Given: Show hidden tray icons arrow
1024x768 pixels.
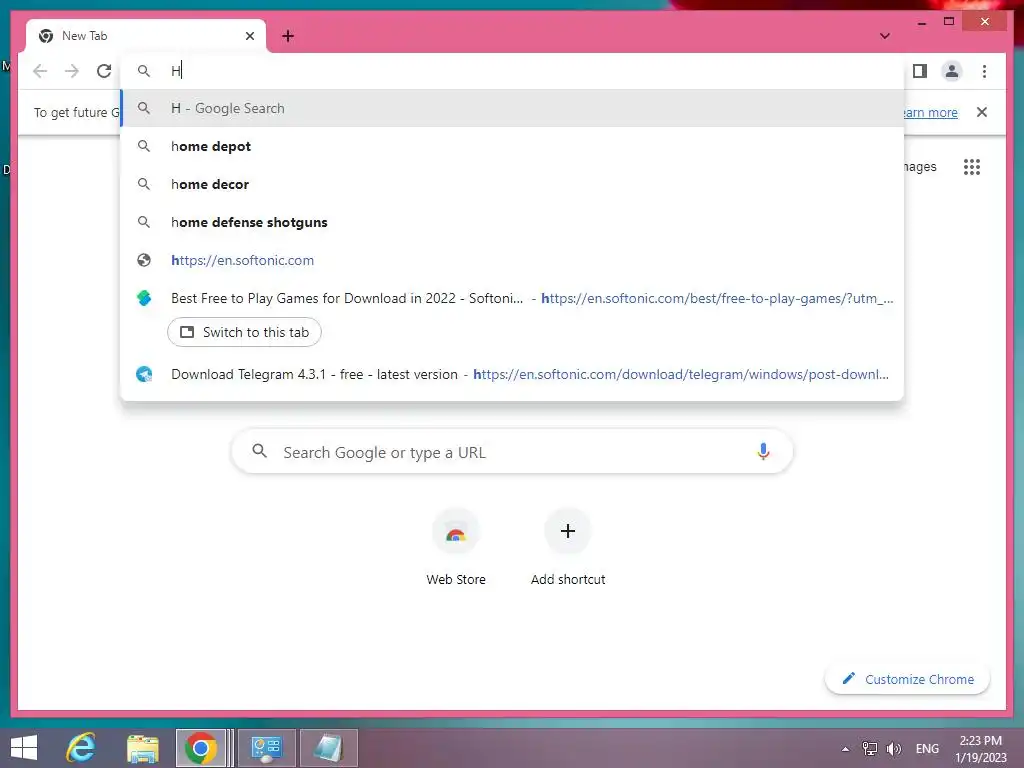Looking at the screenshot, I should tap(846, 749).
